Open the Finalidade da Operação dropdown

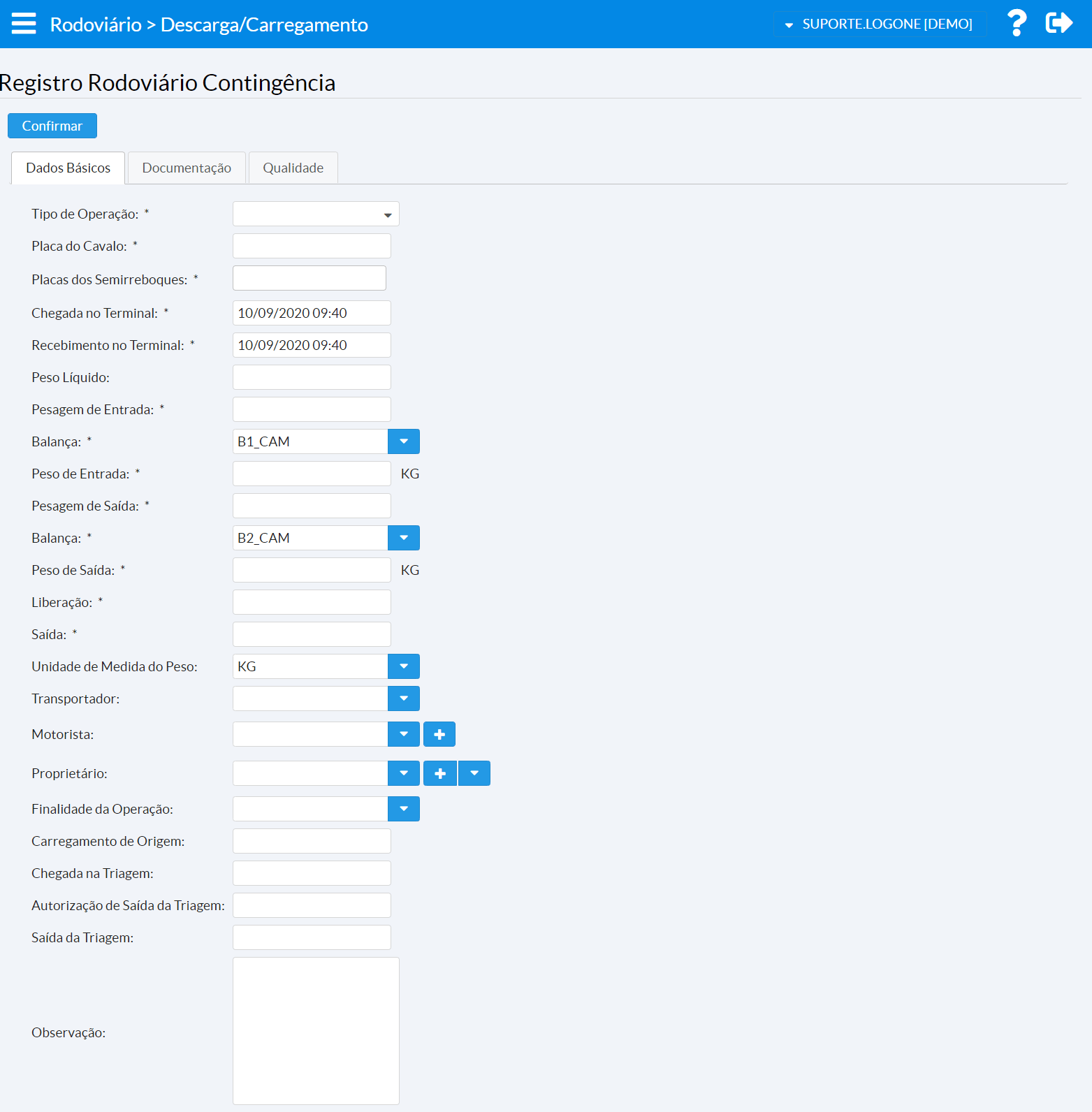click(404, 809)
